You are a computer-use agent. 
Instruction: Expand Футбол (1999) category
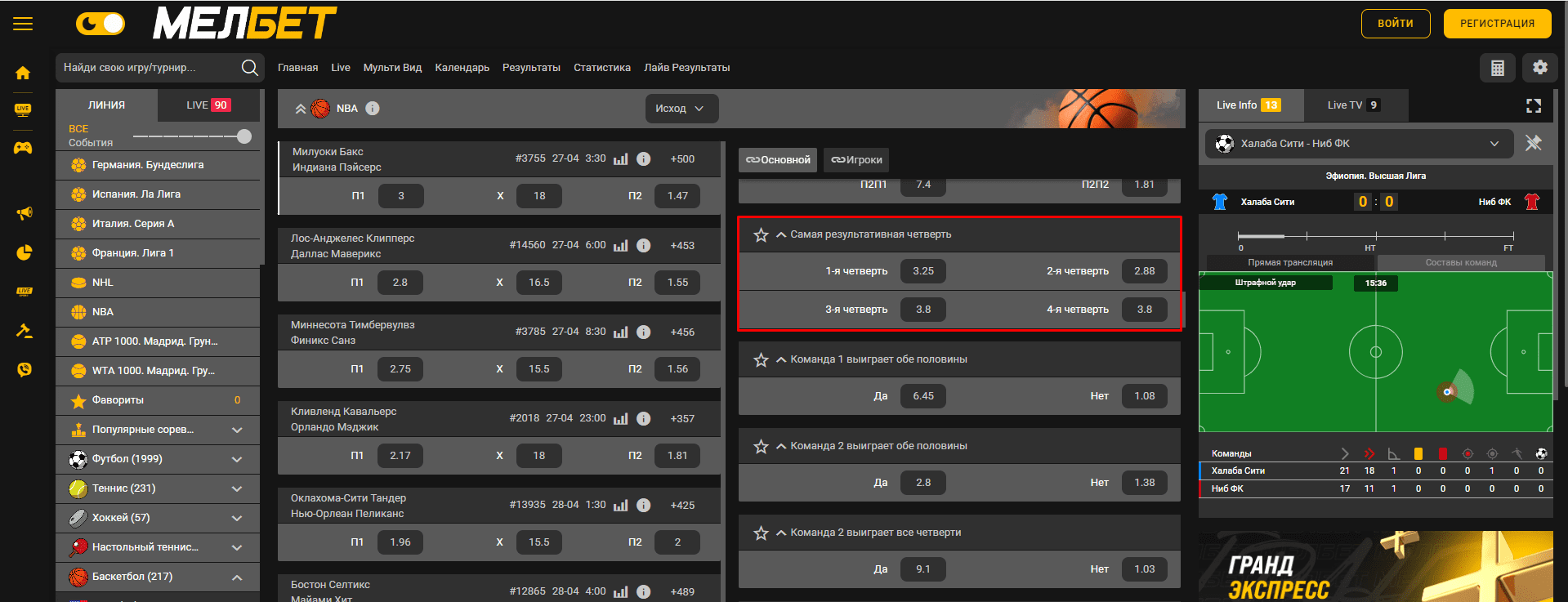(x=237, y=459)
